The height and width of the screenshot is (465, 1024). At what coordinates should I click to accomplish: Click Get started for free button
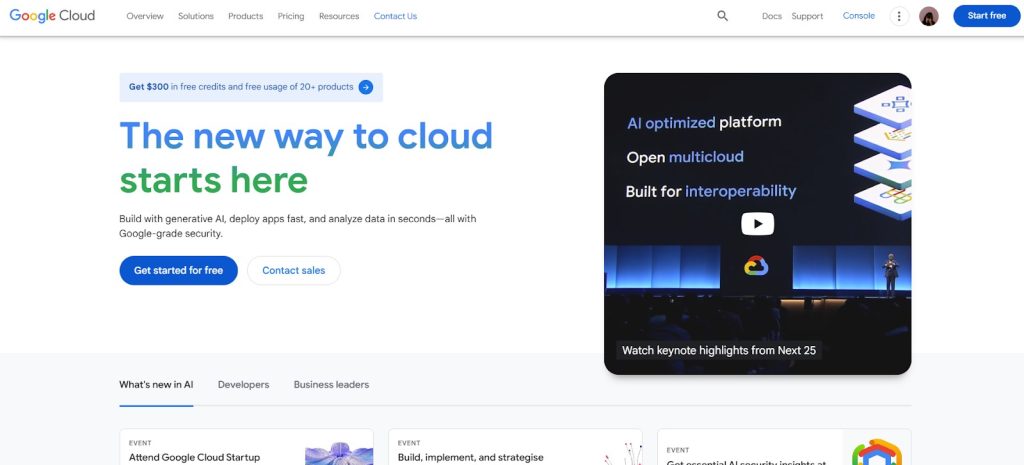(178, 270)
